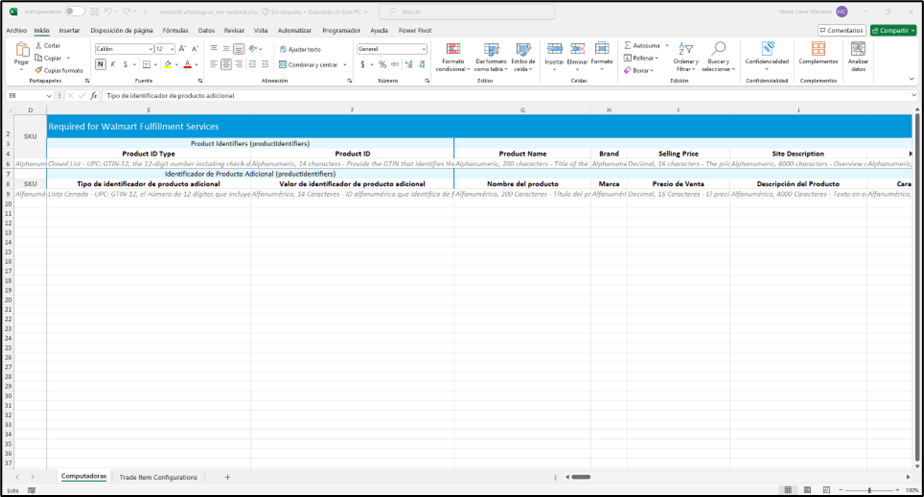Viewport: 924px width, 497px height.
Task: Decrease the cell indent
Action: click(253, 64)
